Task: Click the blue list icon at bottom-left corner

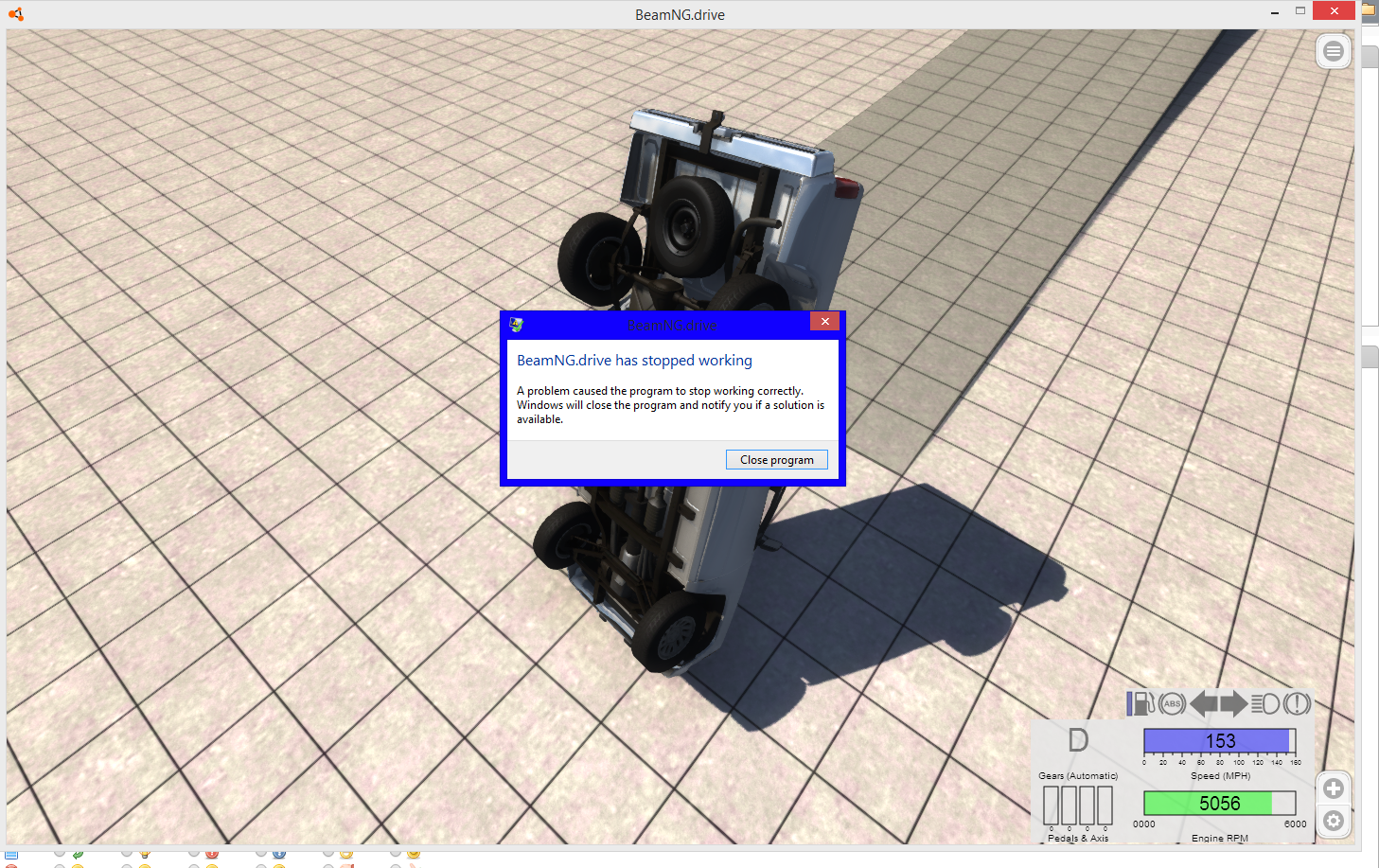Action: [11, 854]
